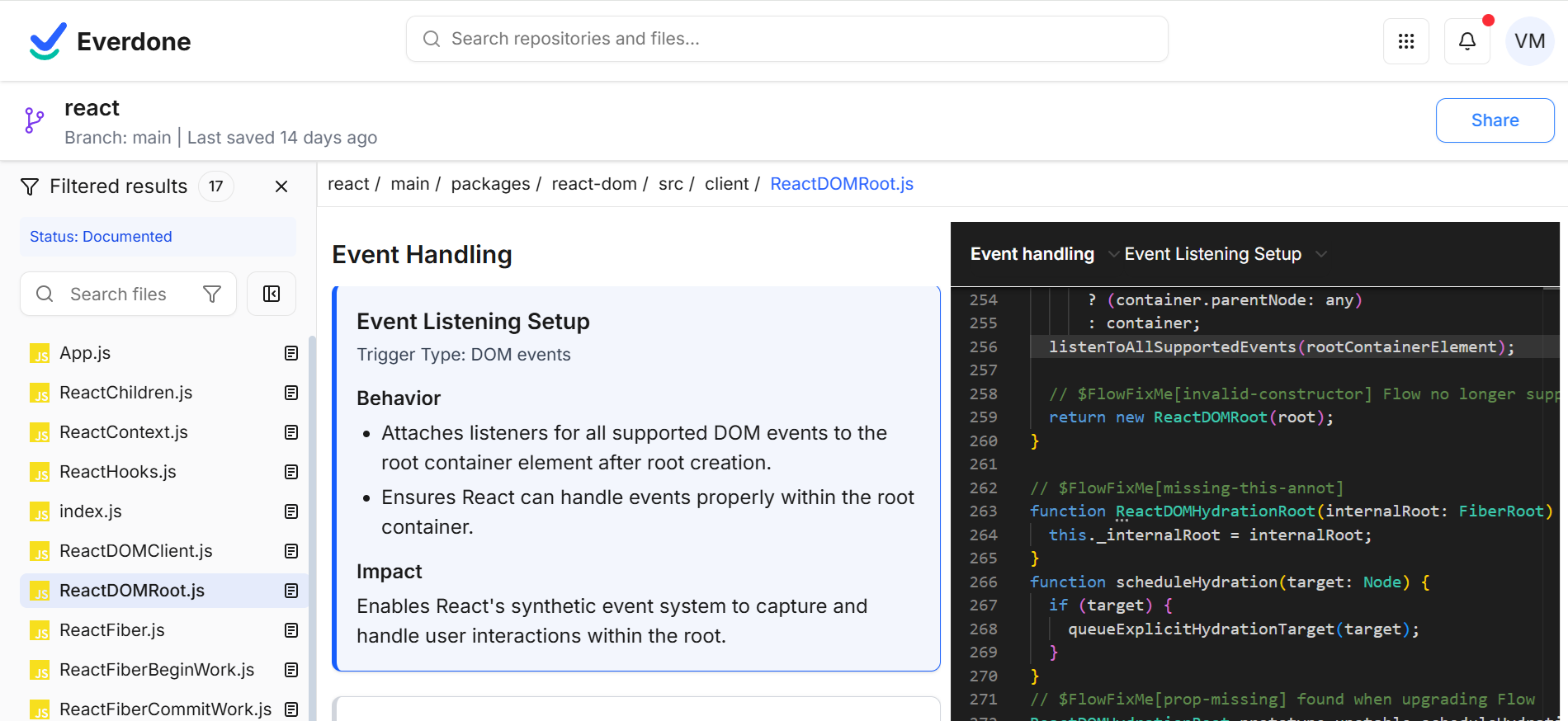Go to the react-dom breadcrumb
The image size is (1568, 721).
point(593,184)
